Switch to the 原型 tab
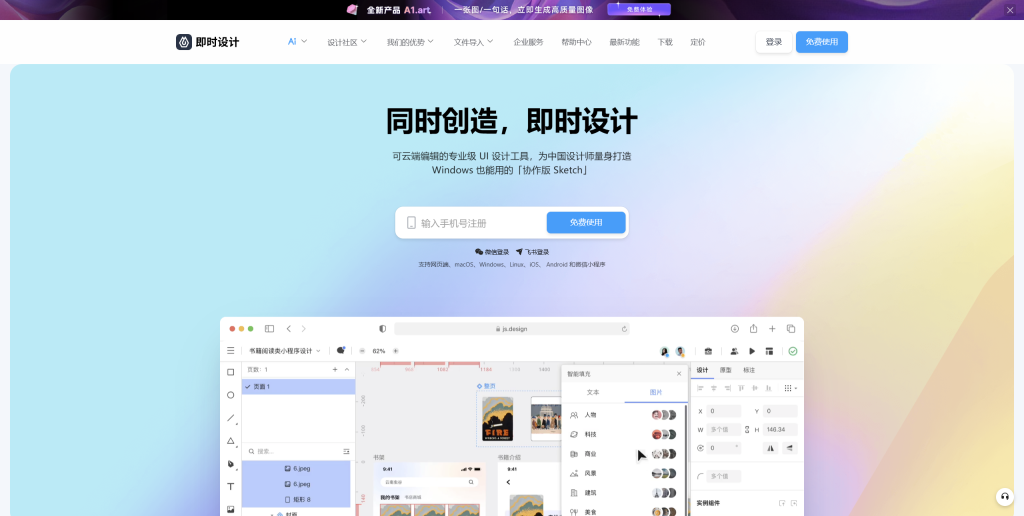This screenshot has height=516, width=1024. (x=726, y=370)
